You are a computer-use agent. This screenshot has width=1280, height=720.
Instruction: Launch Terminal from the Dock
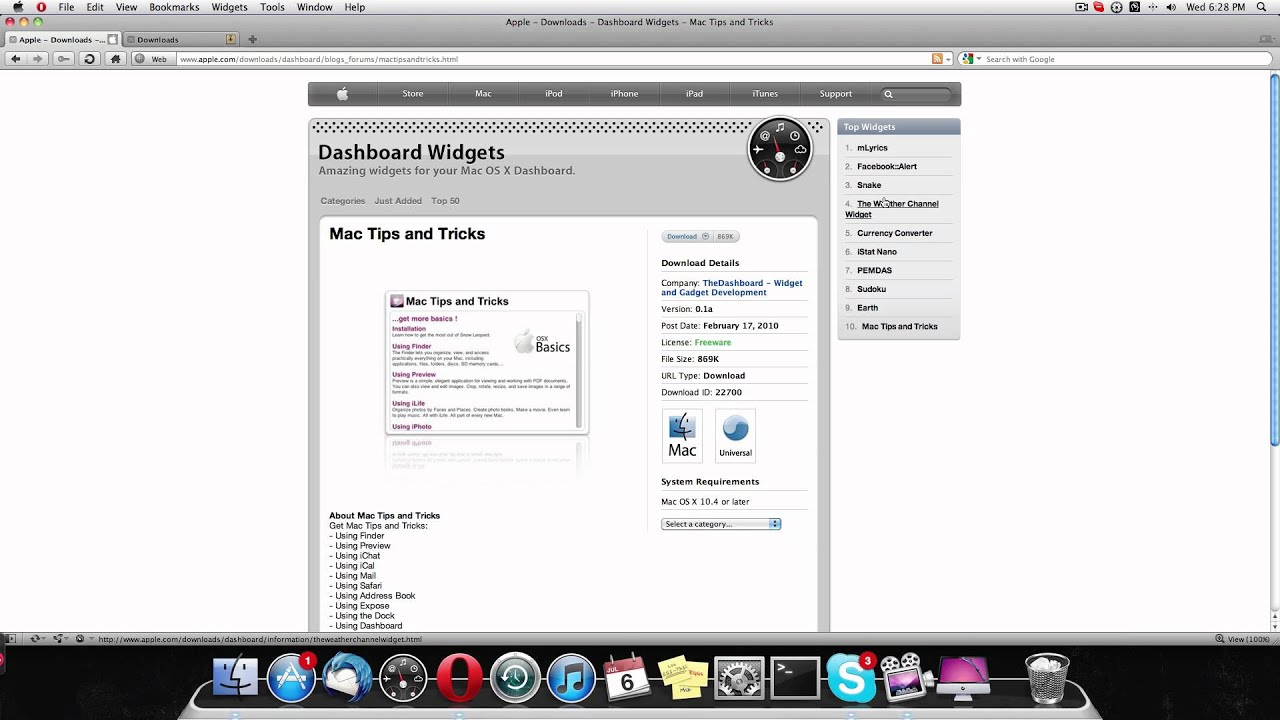[796, 678]
